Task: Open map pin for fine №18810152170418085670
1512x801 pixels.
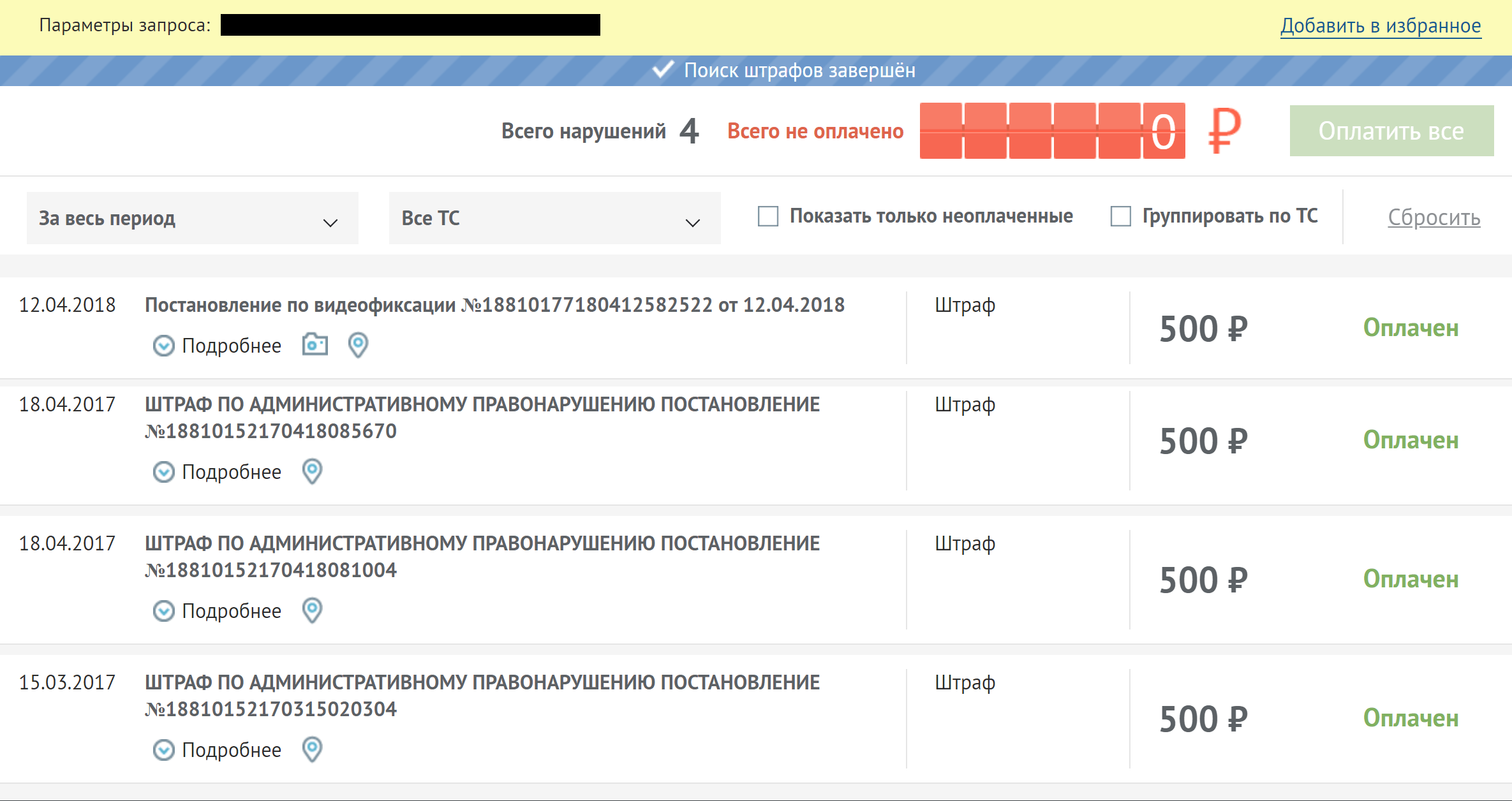Action: click(312, 471)
